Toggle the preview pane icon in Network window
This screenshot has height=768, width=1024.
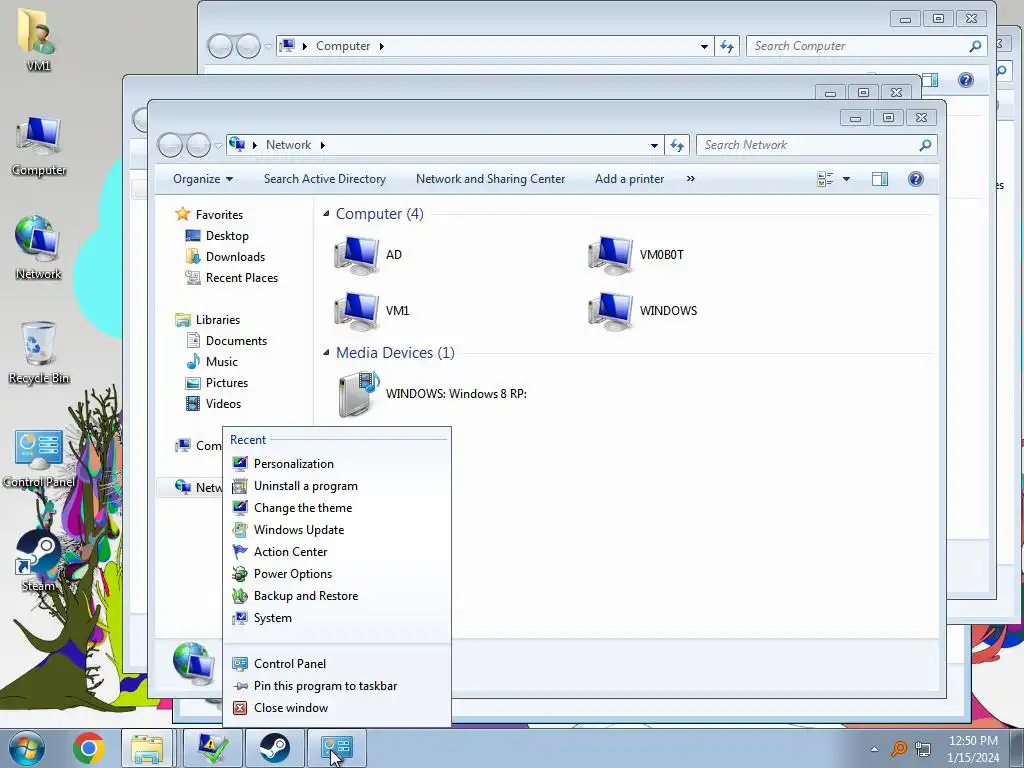click(x=880, y=179)
